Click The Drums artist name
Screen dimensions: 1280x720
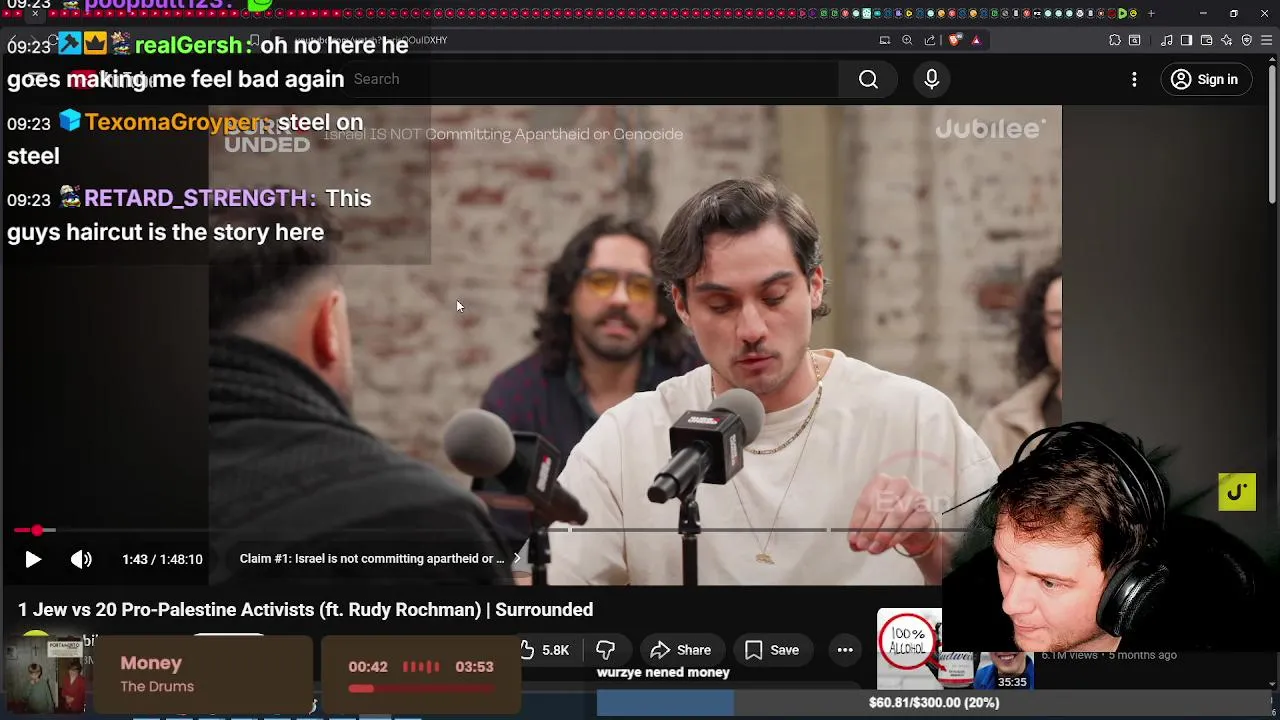click(157, 686)
